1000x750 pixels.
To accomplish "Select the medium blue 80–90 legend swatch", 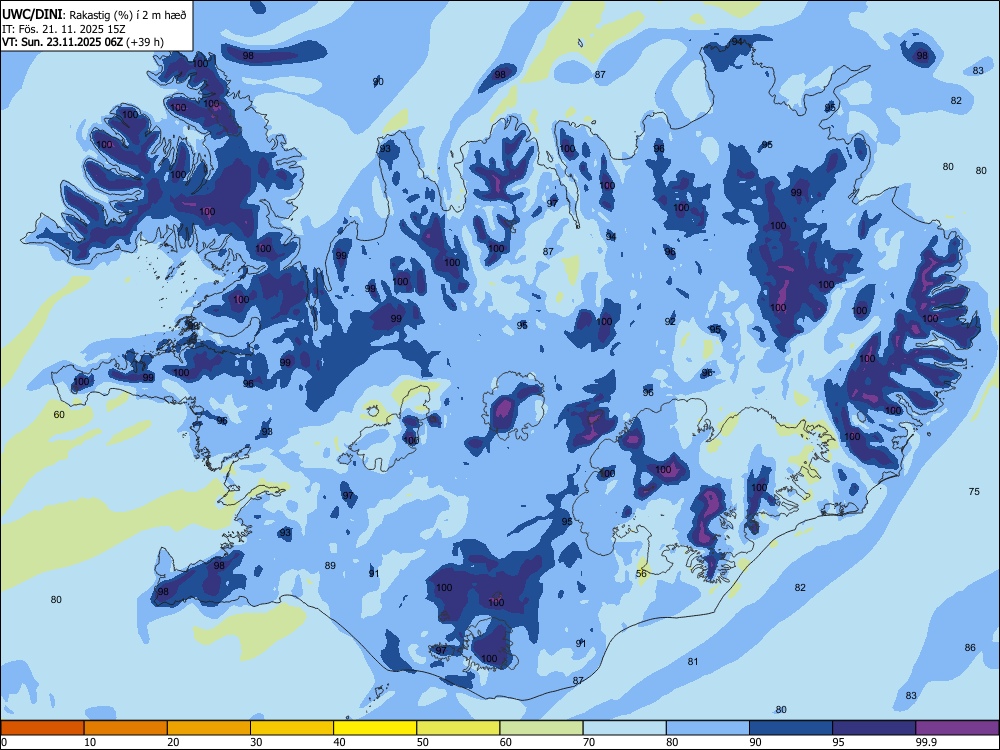I will tap(708, 728).
